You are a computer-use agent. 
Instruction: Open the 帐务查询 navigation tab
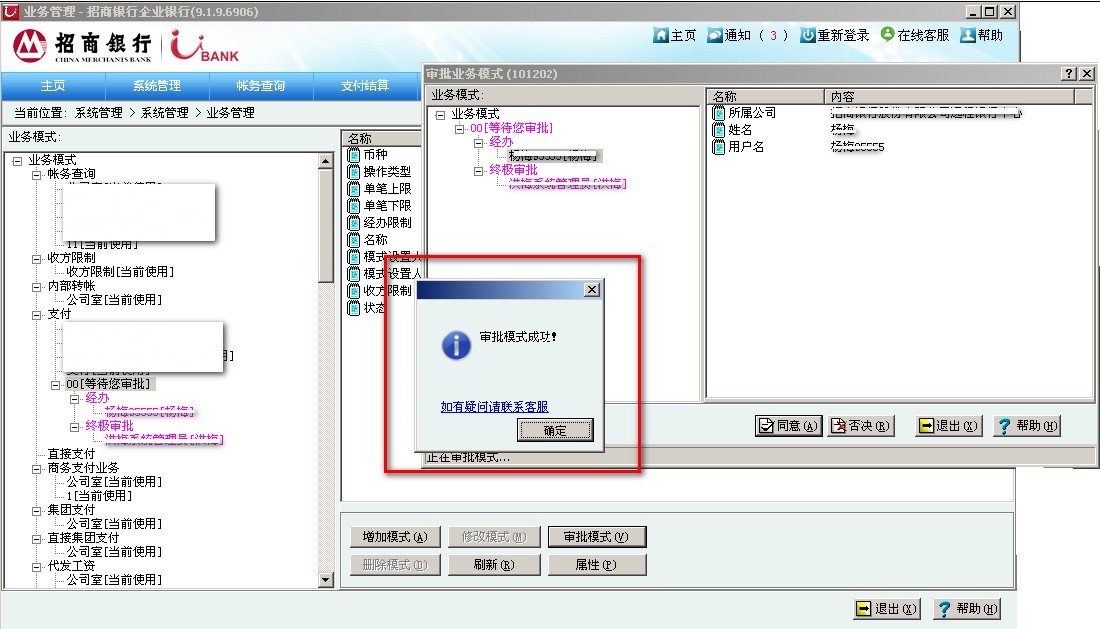click(x=261, y=86)
